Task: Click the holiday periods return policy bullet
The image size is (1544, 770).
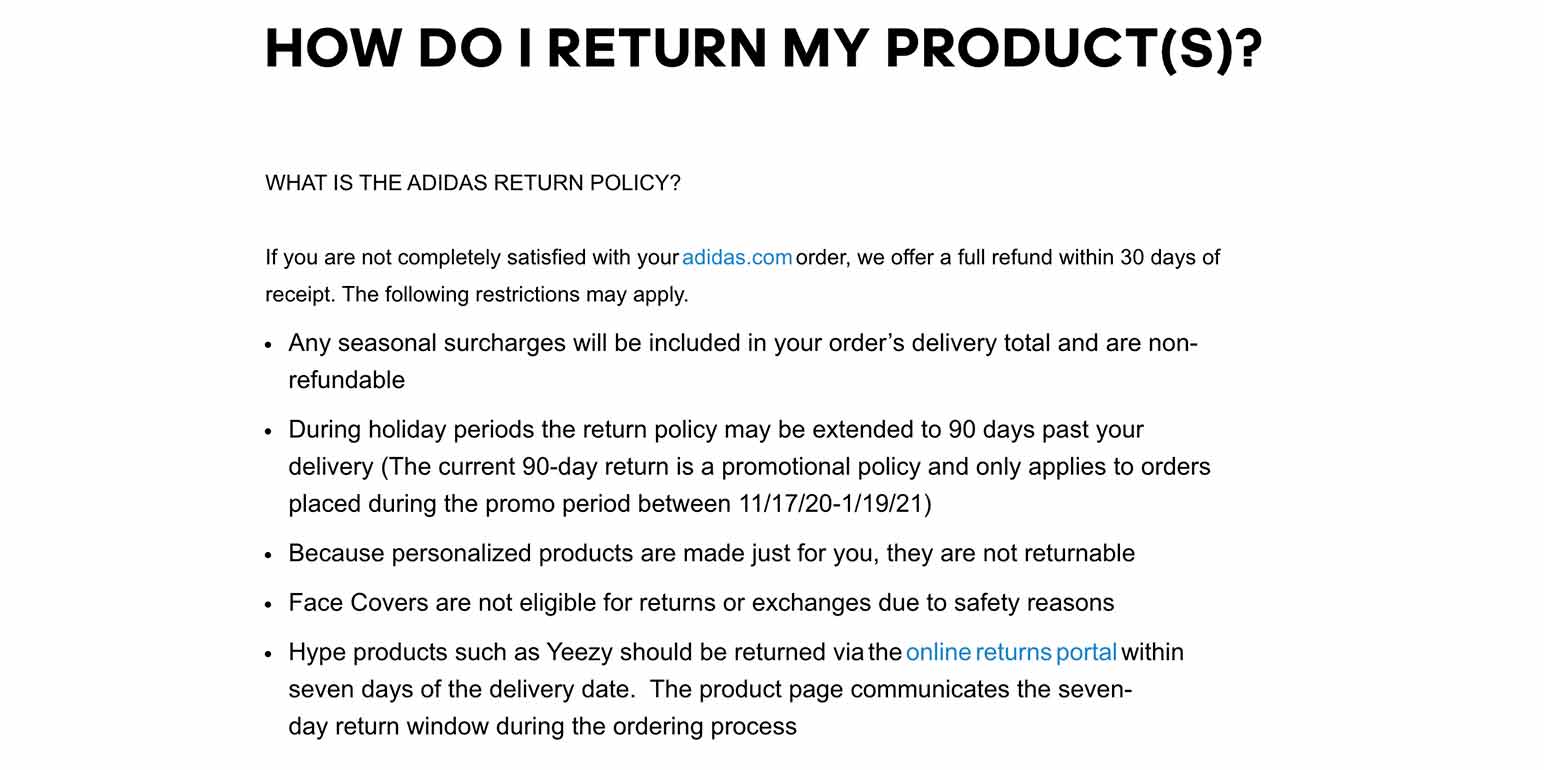Action: (x=749, y=467)
